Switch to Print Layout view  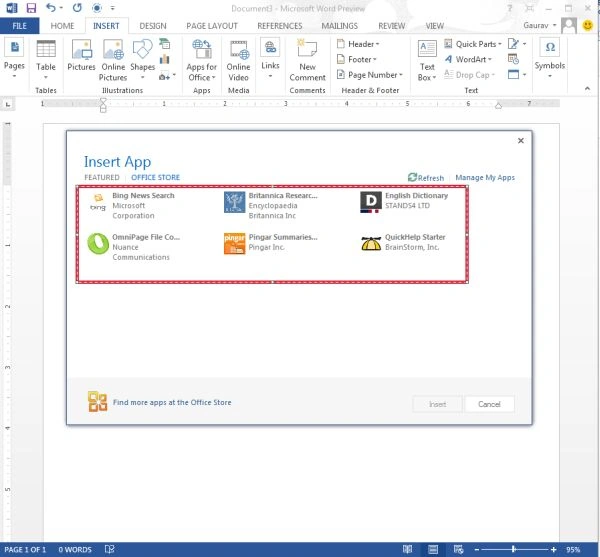pos(433,549)
